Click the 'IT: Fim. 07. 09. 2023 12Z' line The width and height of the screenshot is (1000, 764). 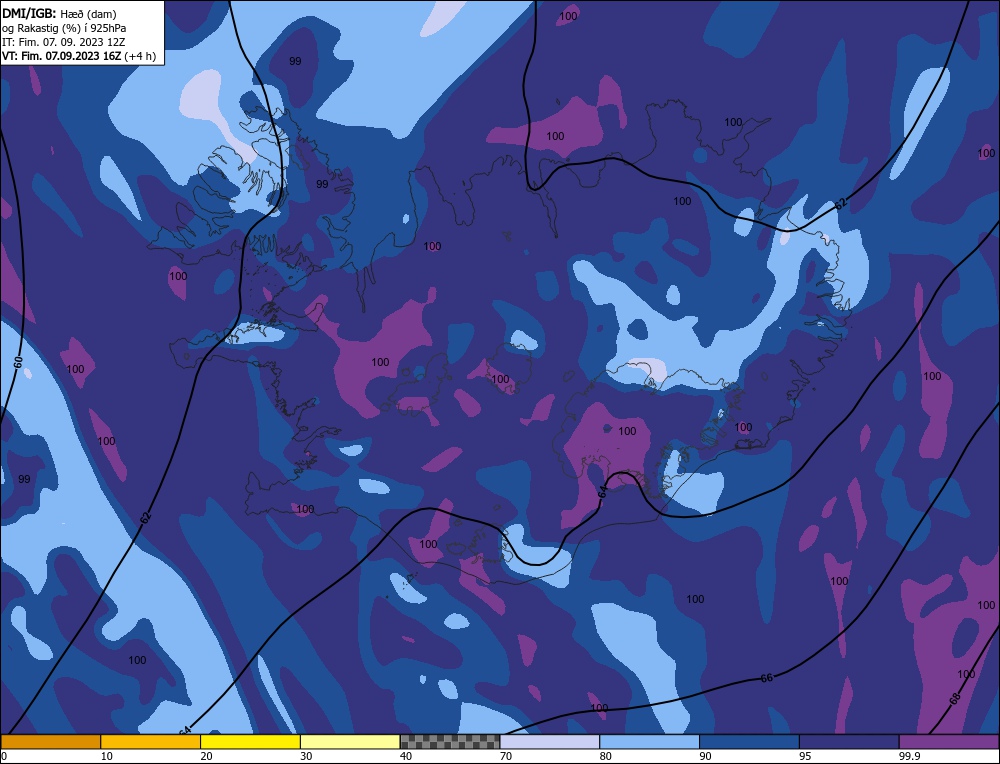pyautogui.click(x=64, y=42)
